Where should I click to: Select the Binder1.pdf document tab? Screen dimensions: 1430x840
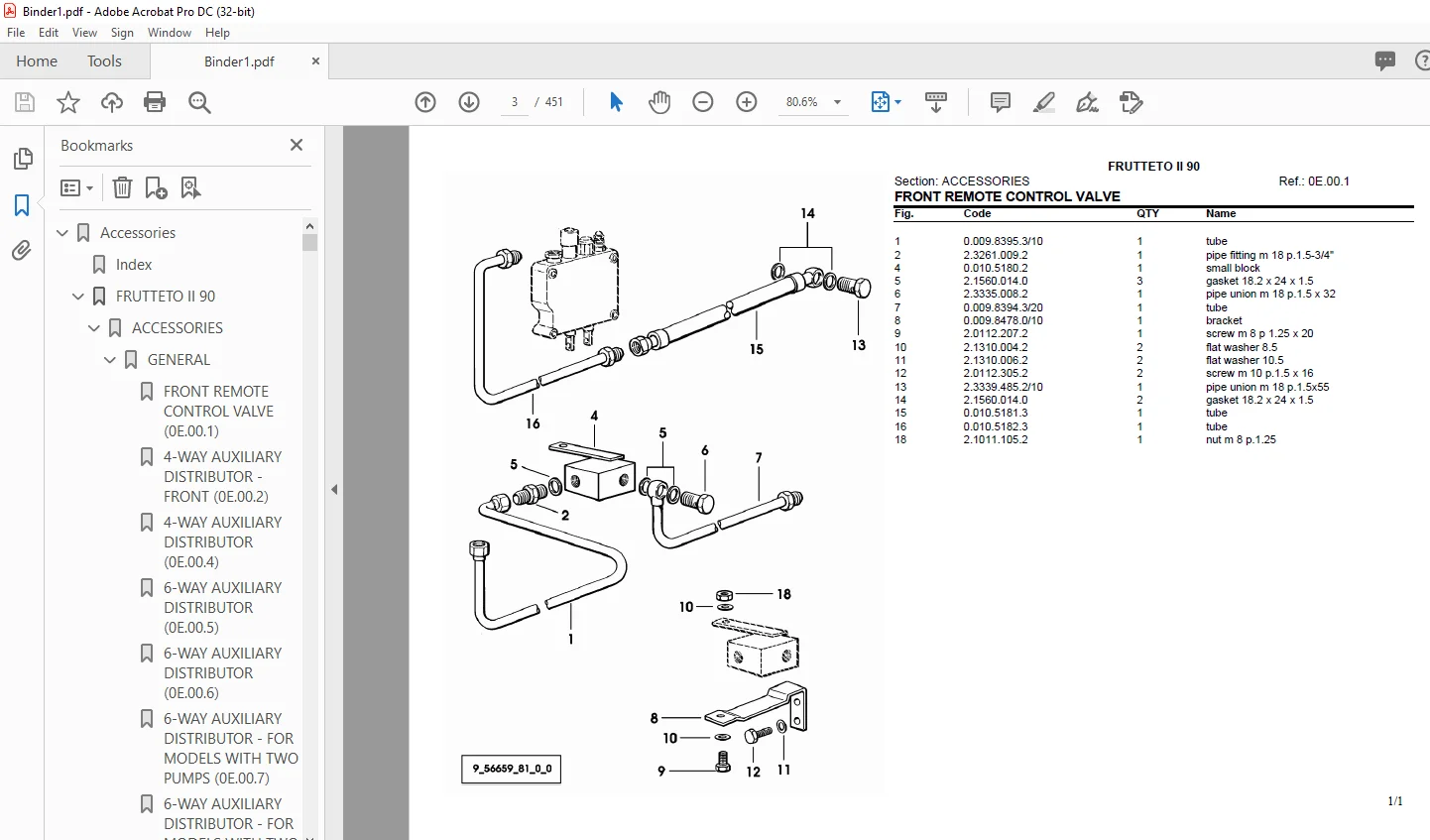(239, 61)
